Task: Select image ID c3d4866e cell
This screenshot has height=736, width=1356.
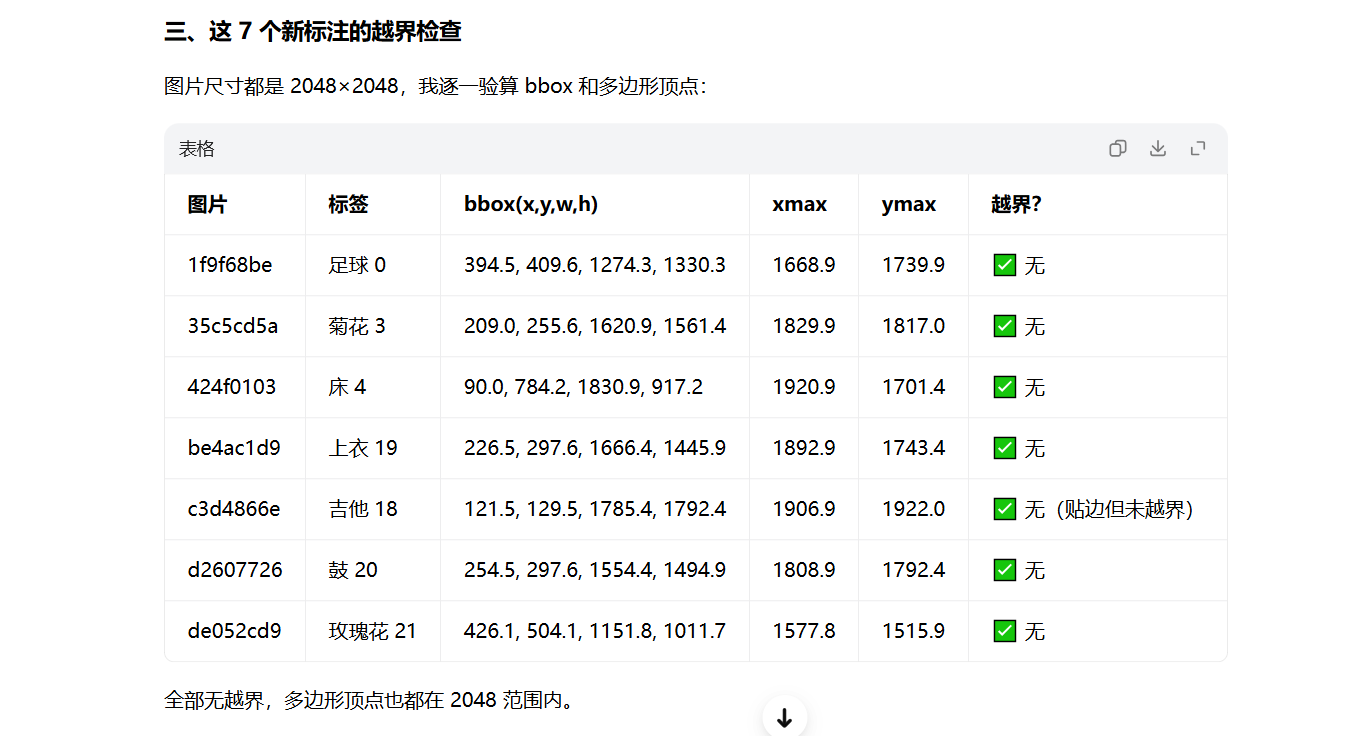Action: (x=234, y=509)
